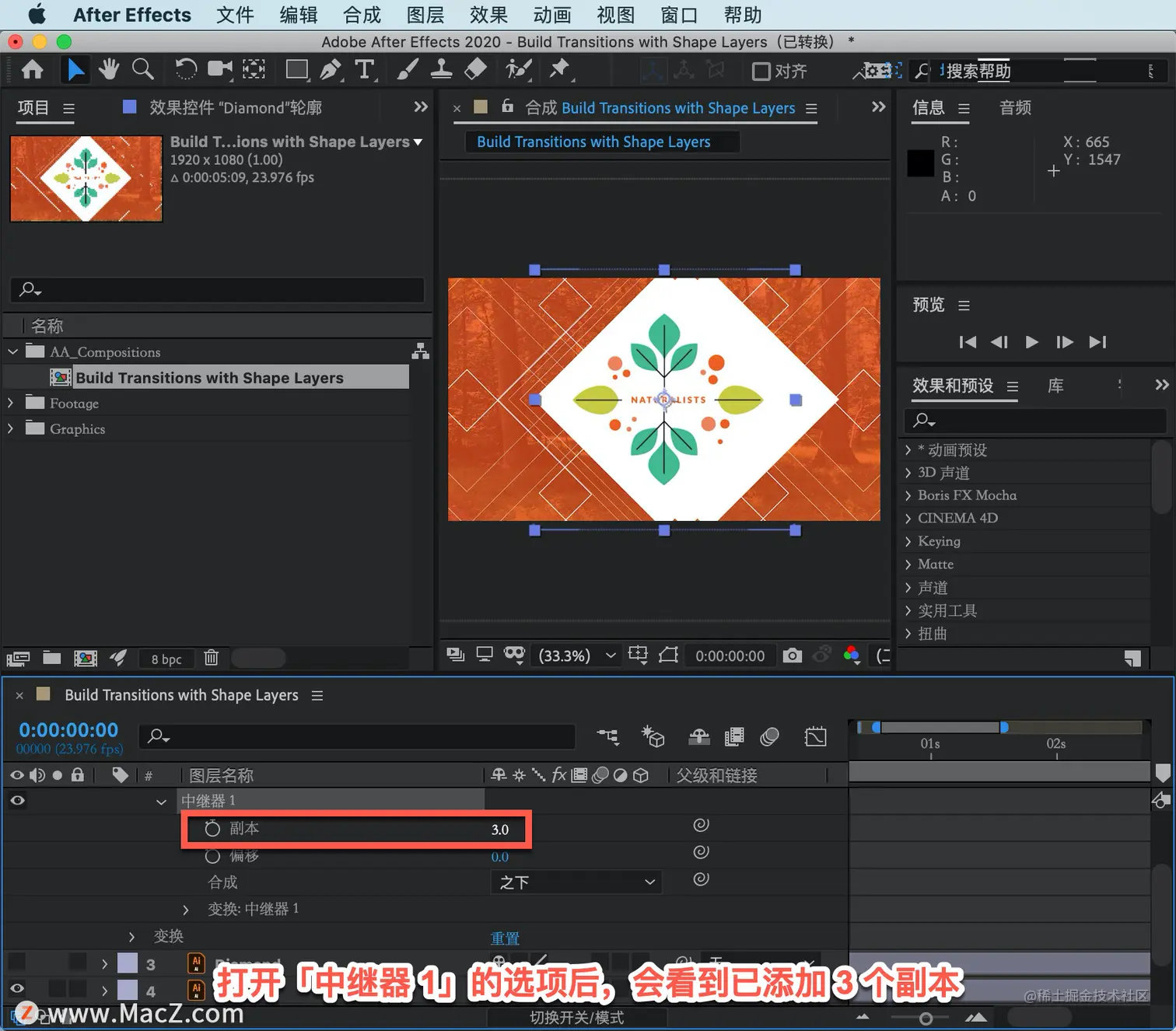Switch to the 库 tab
The width and height of the screenshot is (1176, 1031).
tap(1055, 386)
